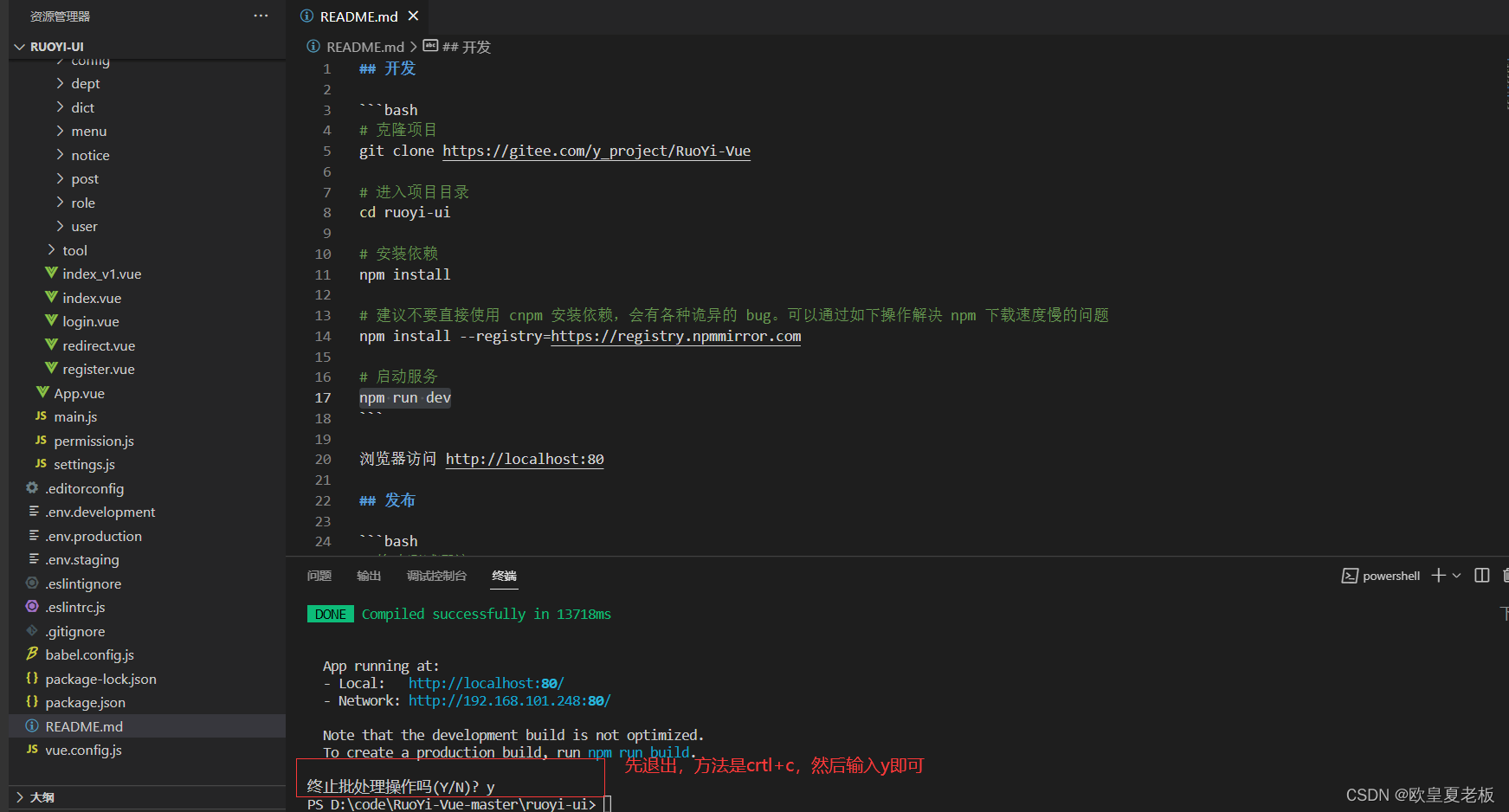Expand the role folder

[x=60, y=203]
